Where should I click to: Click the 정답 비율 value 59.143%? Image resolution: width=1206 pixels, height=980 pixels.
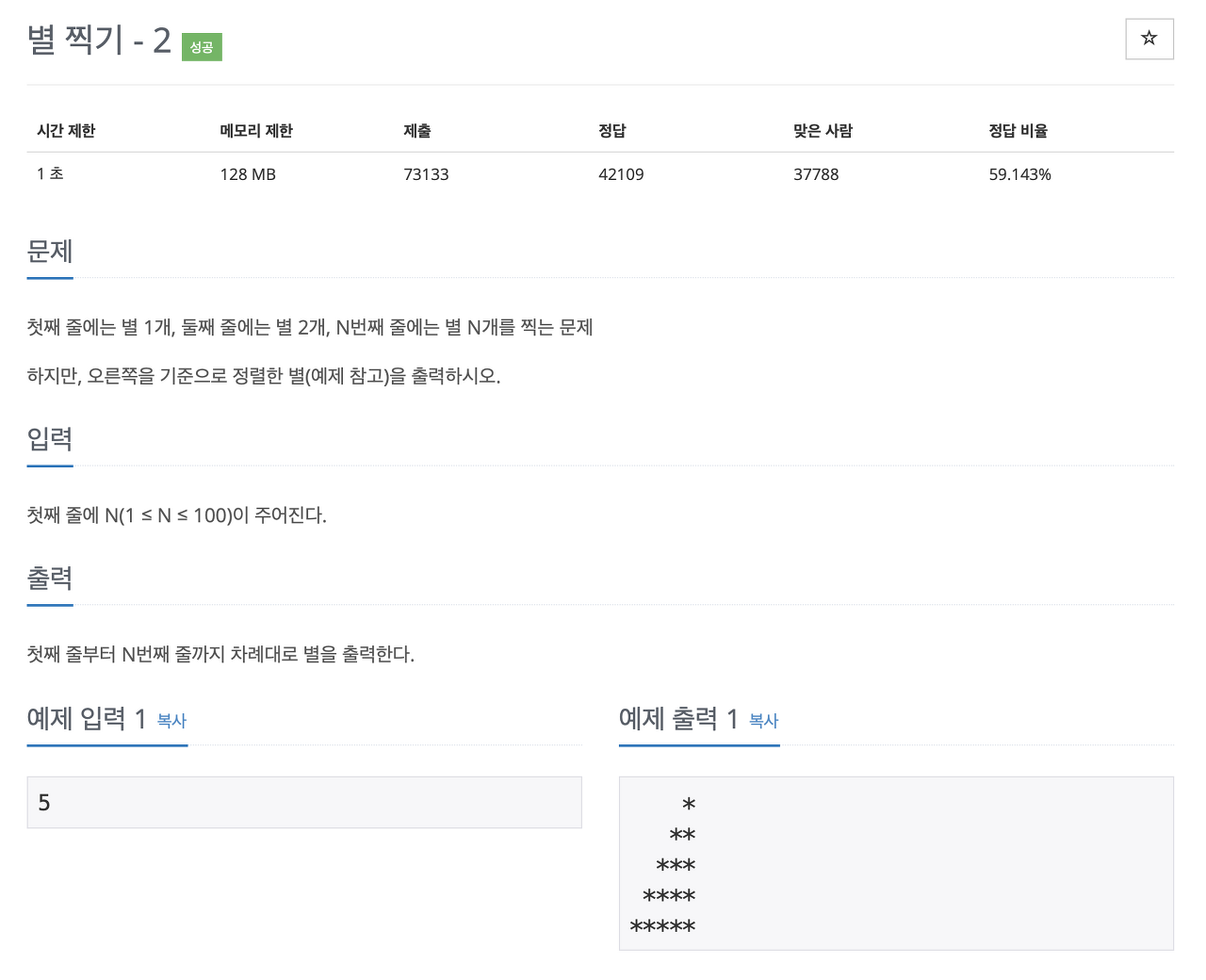pos(1020,173)
